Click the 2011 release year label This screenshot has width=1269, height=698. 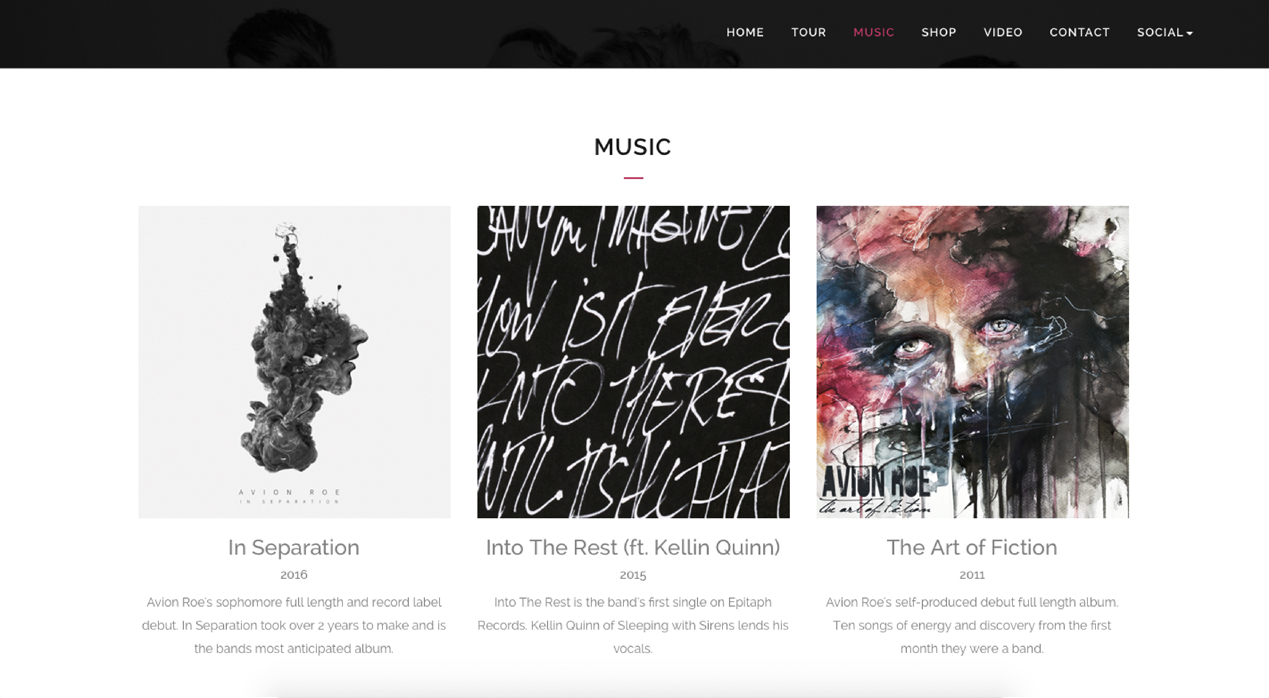click(972, 575)
